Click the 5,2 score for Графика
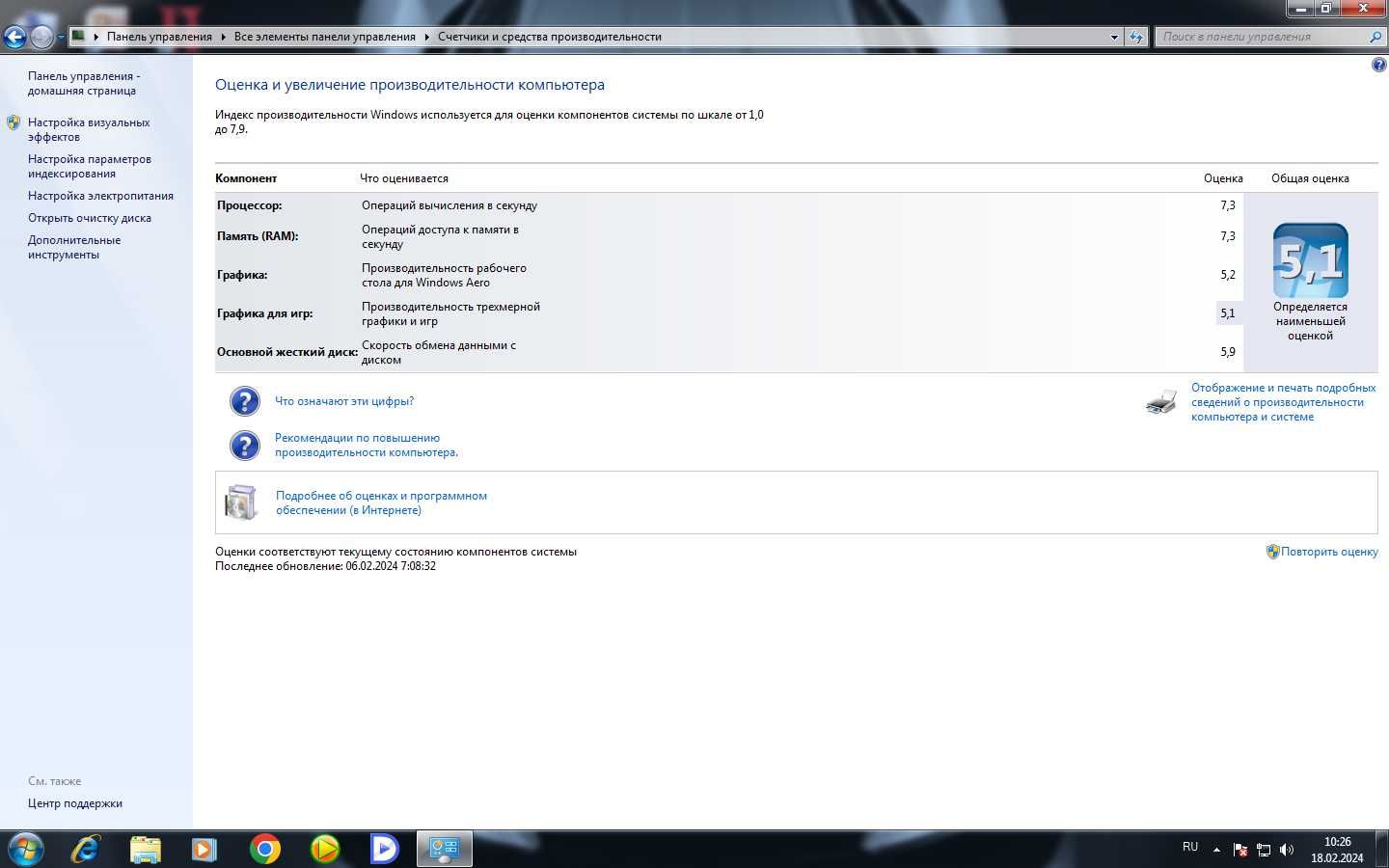Viewport: 1389px width, 868px height. coord(1227,275)
